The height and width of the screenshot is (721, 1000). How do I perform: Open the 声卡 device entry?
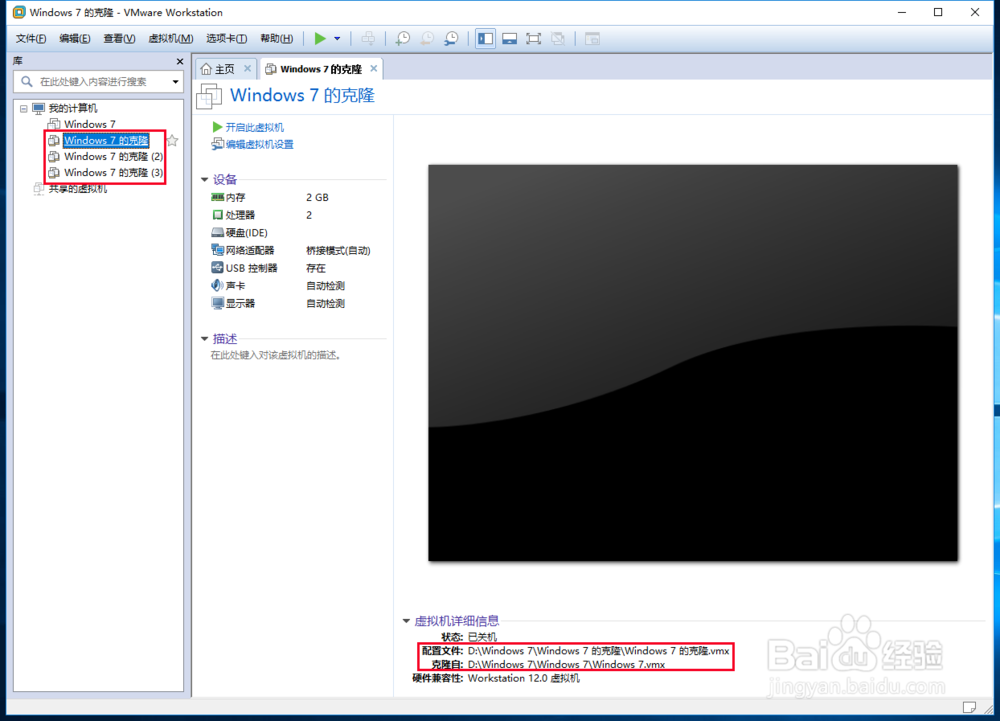point(235,286)
